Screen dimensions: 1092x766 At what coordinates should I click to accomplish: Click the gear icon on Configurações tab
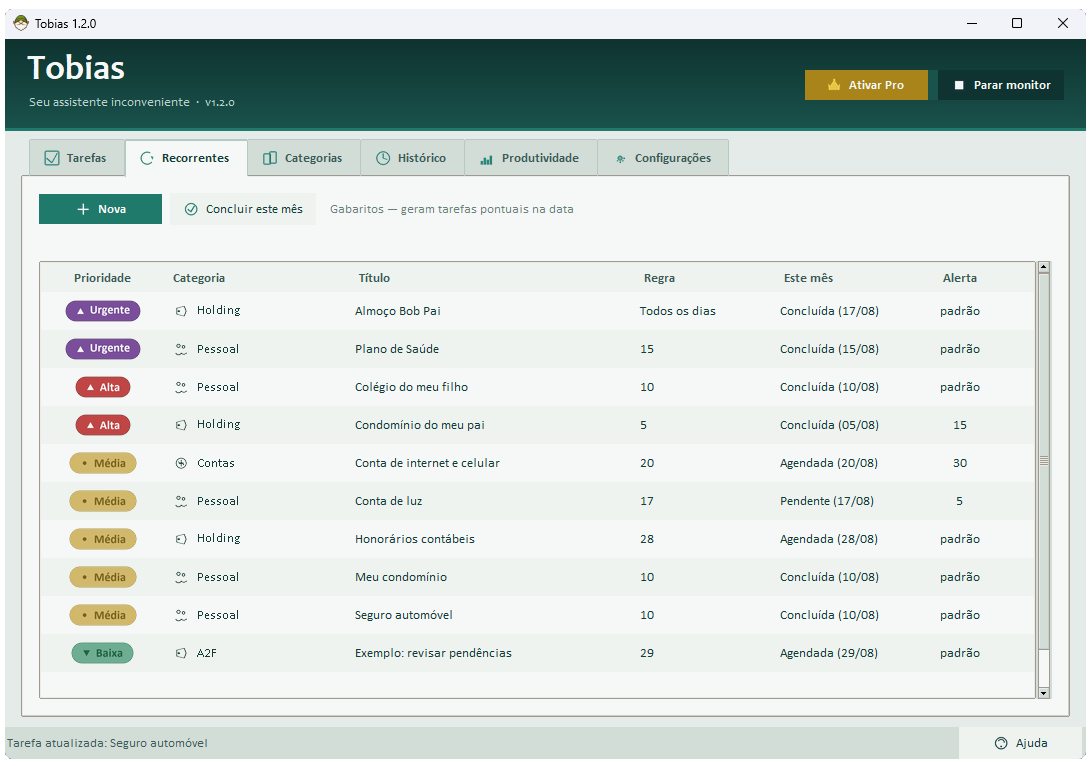click(x=620, y=159)
